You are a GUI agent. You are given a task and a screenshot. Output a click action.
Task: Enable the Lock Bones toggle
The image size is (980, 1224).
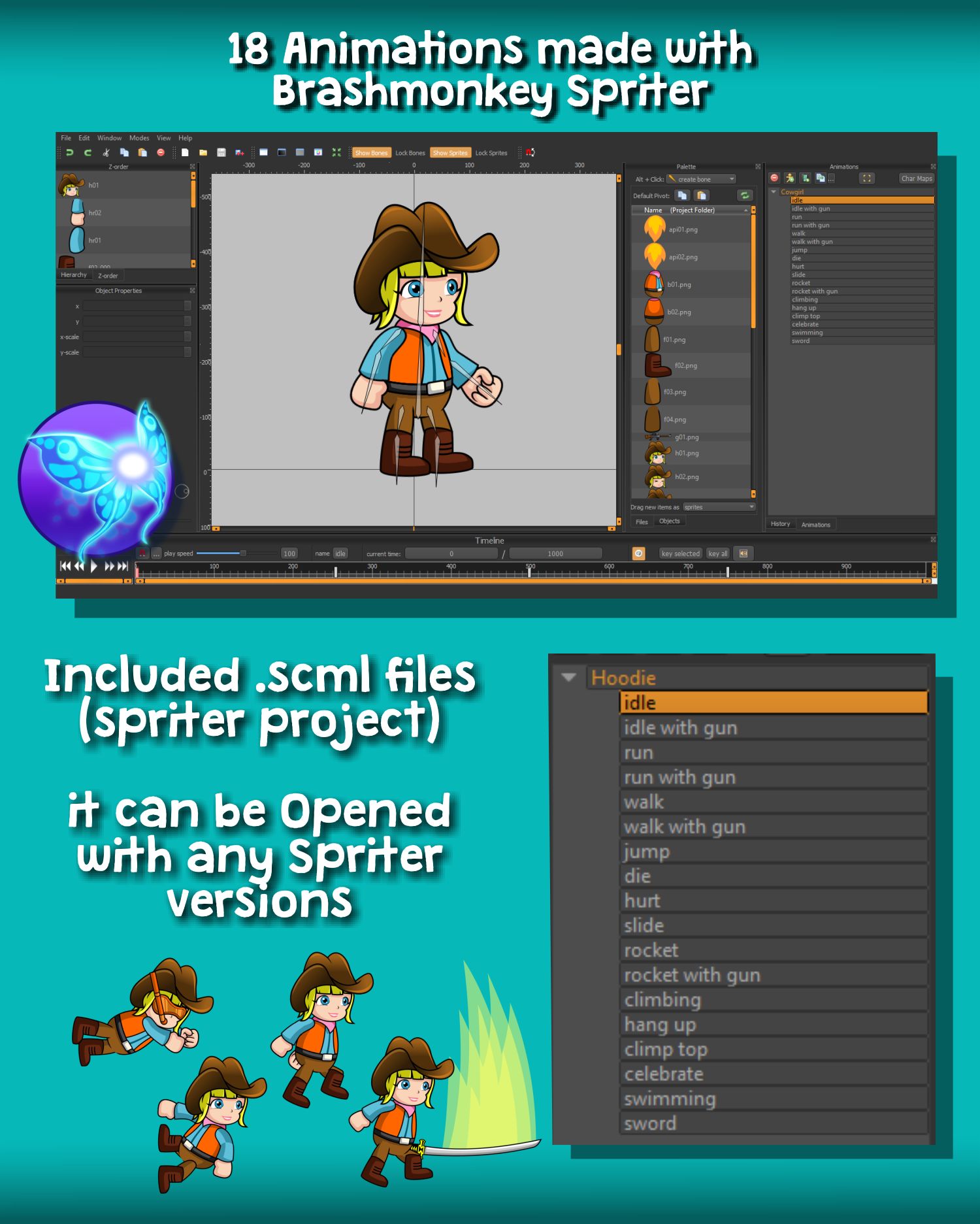click(410, 153)
